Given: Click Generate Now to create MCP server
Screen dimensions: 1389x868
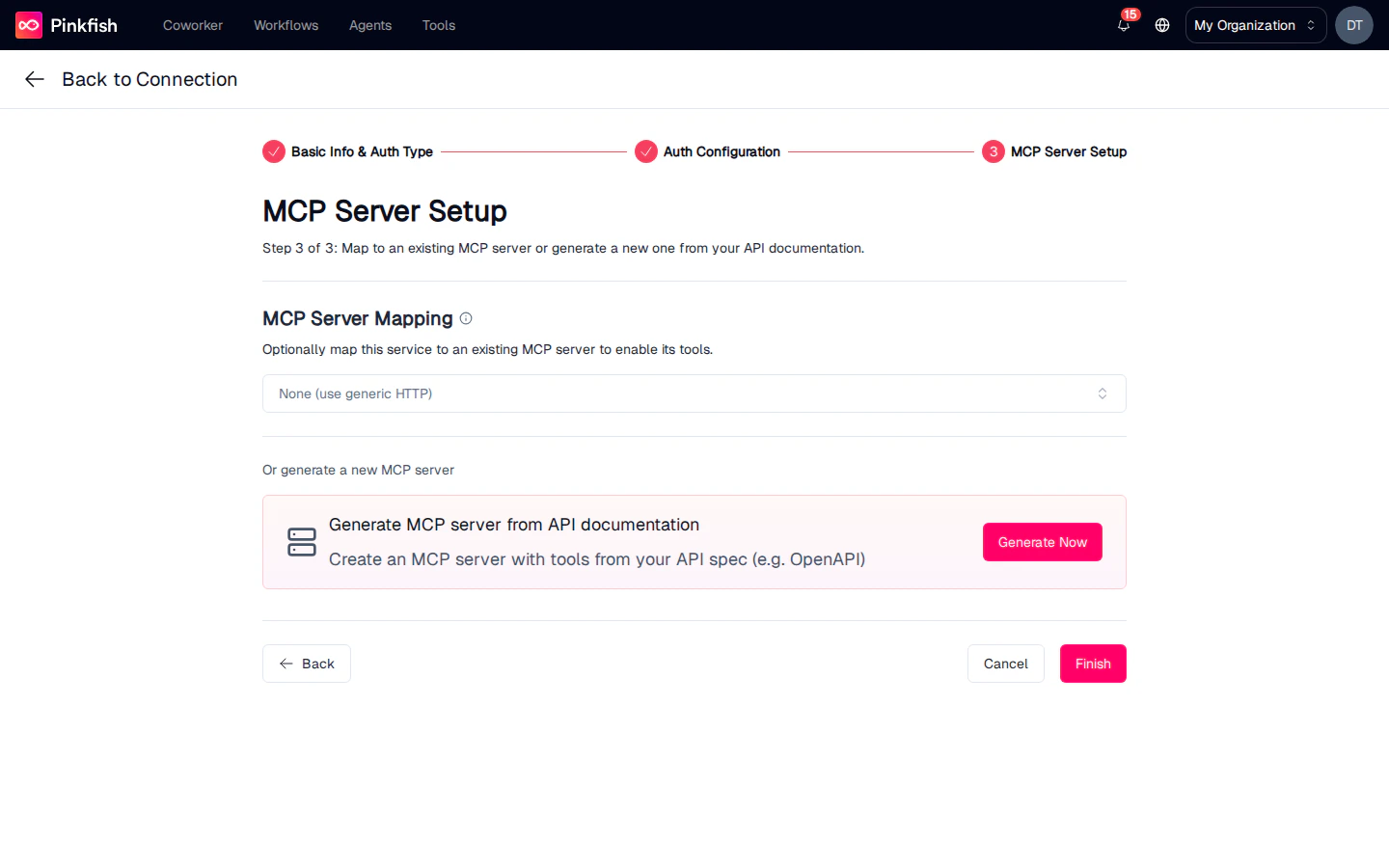Looking at the screenshot, I should pos(1042,542).
